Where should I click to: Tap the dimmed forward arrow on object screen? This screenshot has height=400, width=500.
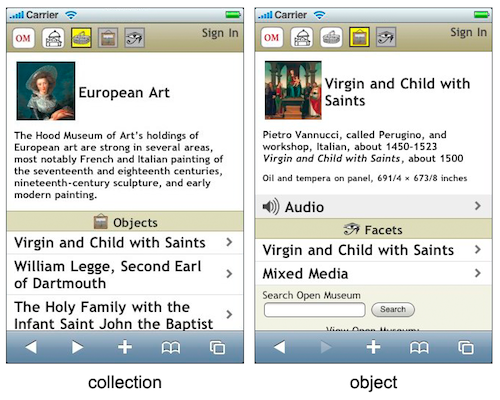(326, 347)
